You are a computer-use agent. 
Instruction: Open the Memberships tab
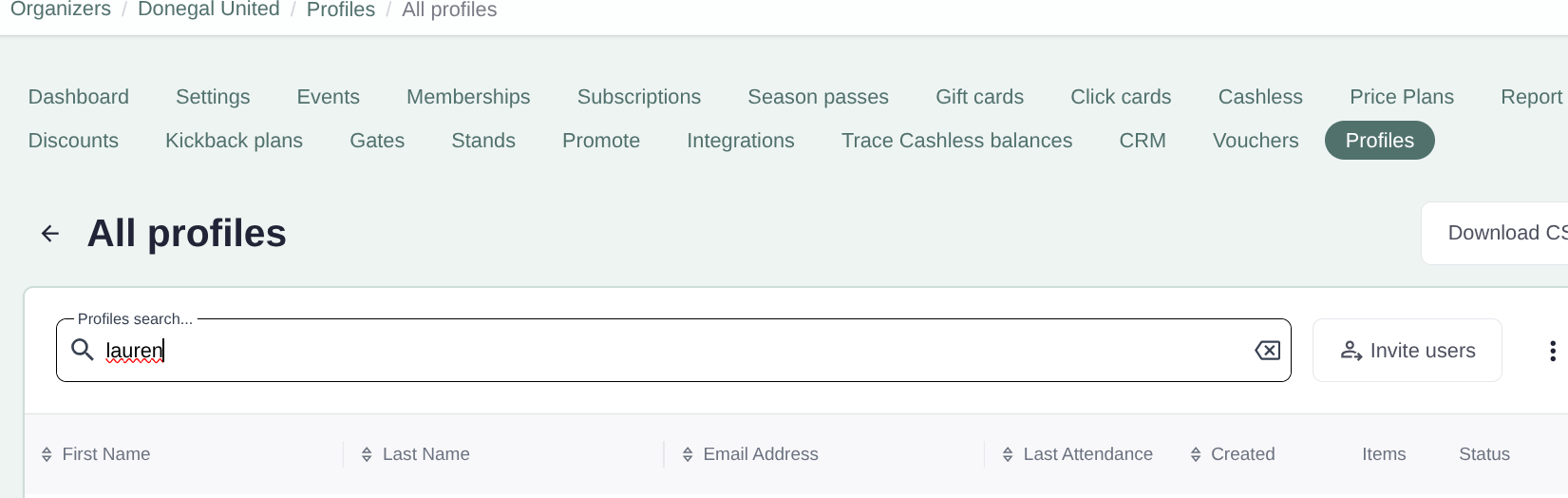pyautogui.click(x=468, y=97)
